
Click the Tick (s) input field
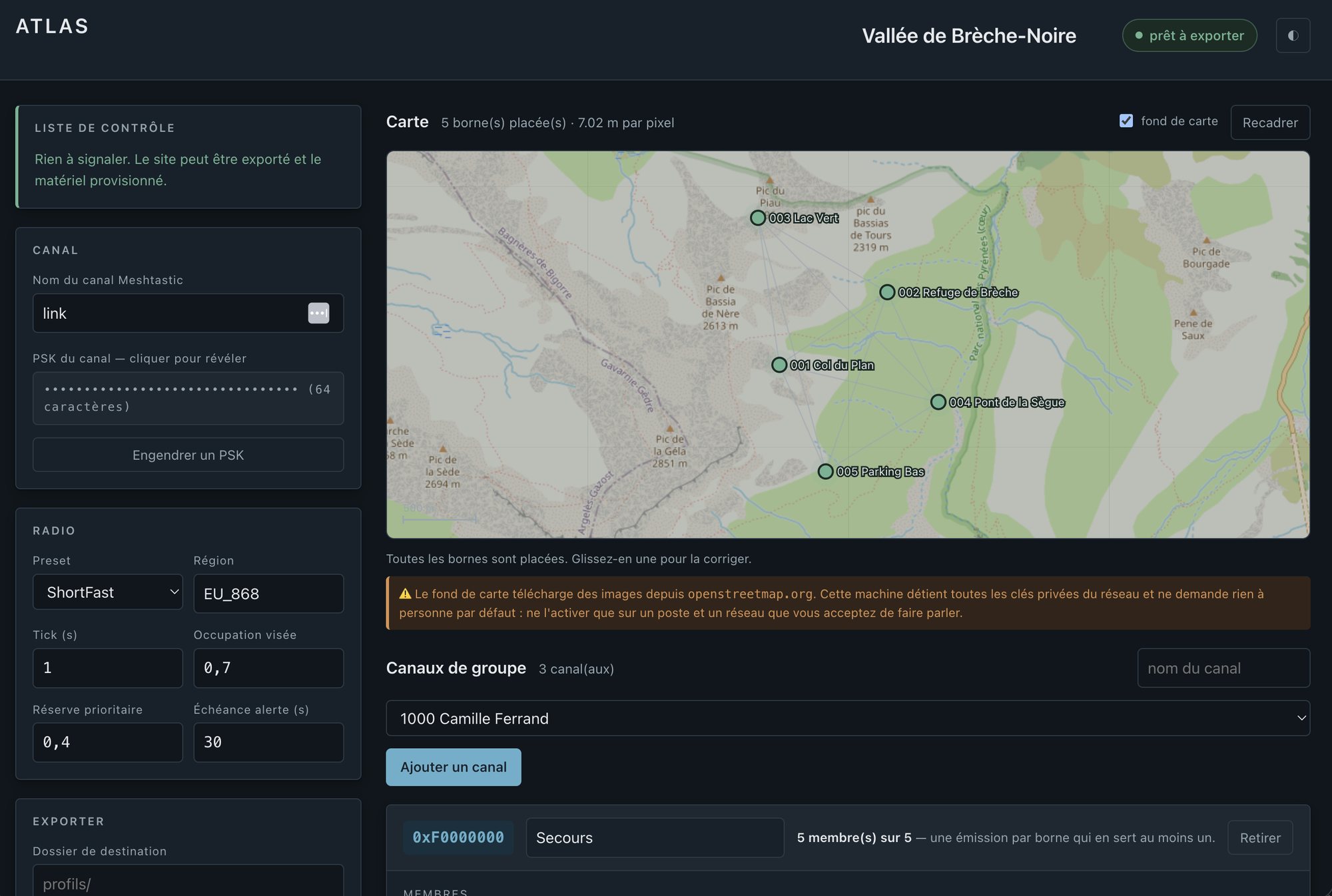[x=108, y=668]
